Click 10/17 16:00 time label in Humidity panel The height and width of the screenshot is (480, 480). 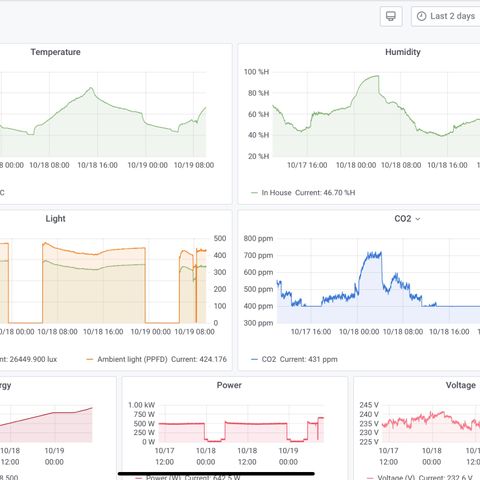(x=307, y=165)
